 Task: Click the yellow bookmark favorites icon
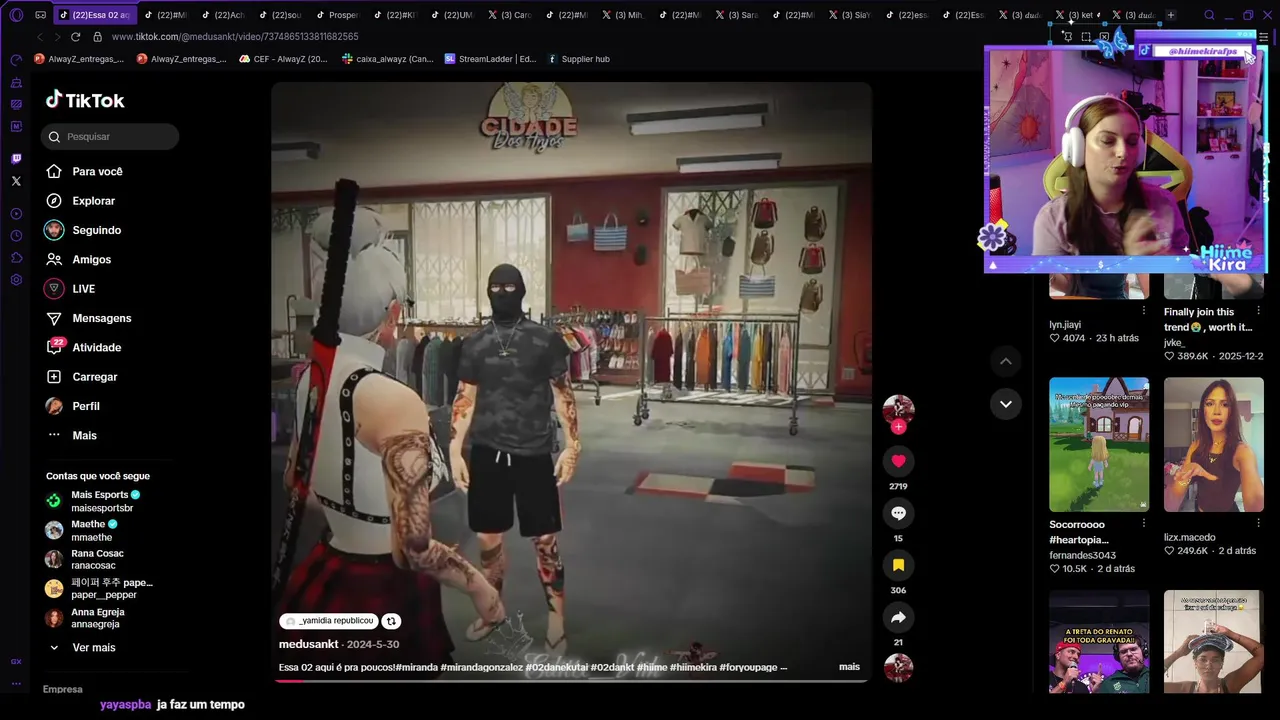898,565
